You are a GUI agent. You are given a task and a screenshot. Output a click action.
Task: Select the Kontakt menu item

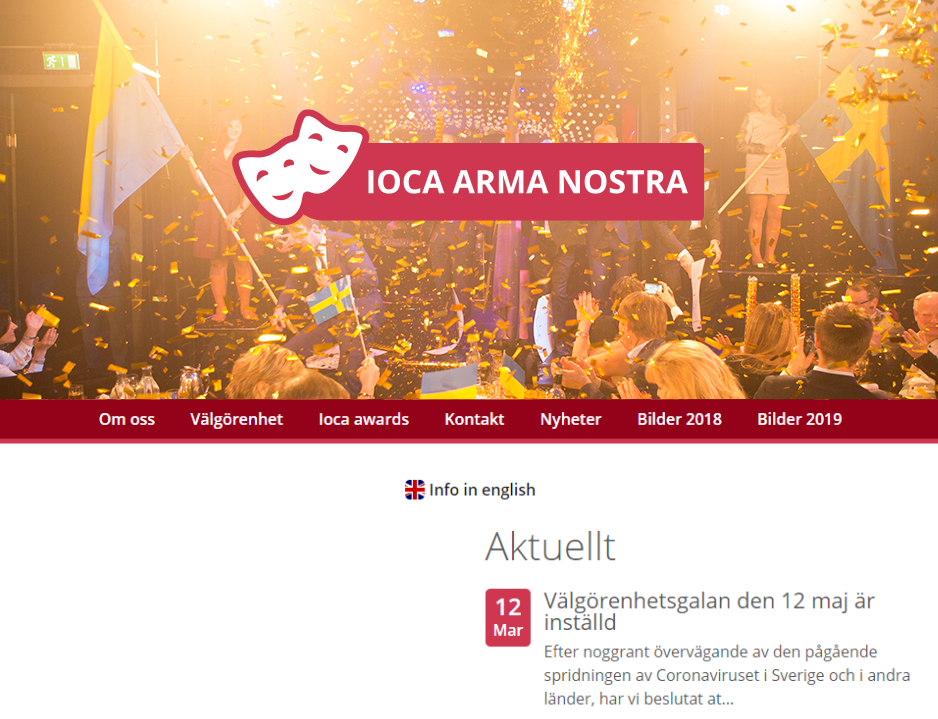point(474,419)
